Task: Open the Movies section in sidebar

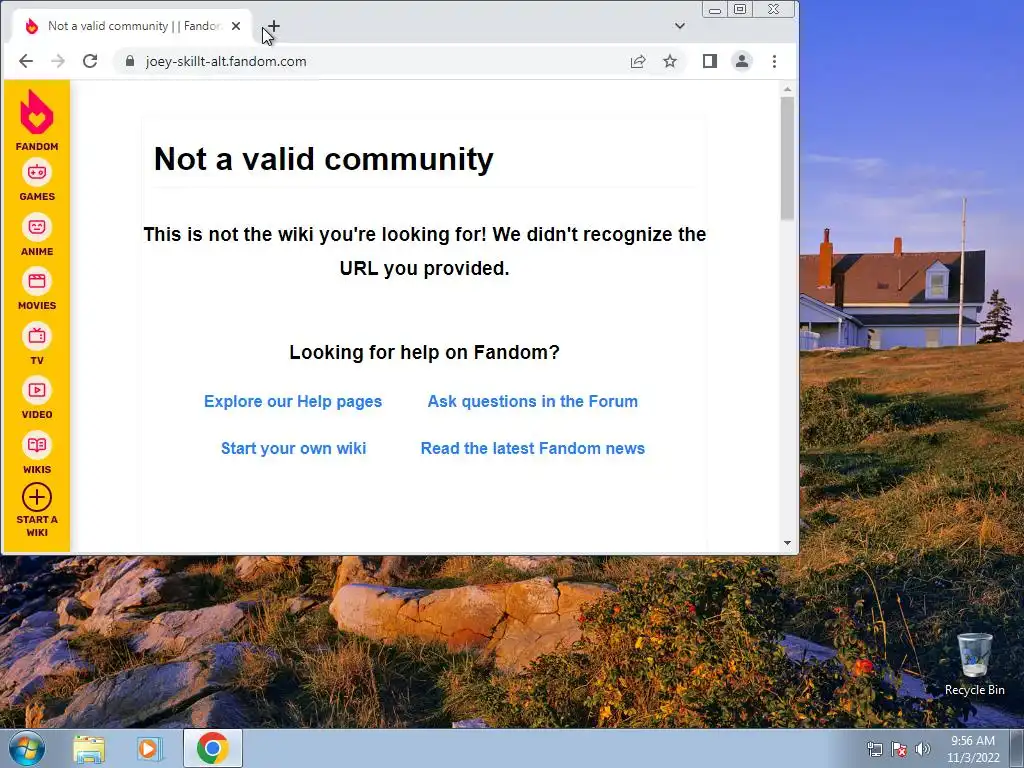Action: 37,290
